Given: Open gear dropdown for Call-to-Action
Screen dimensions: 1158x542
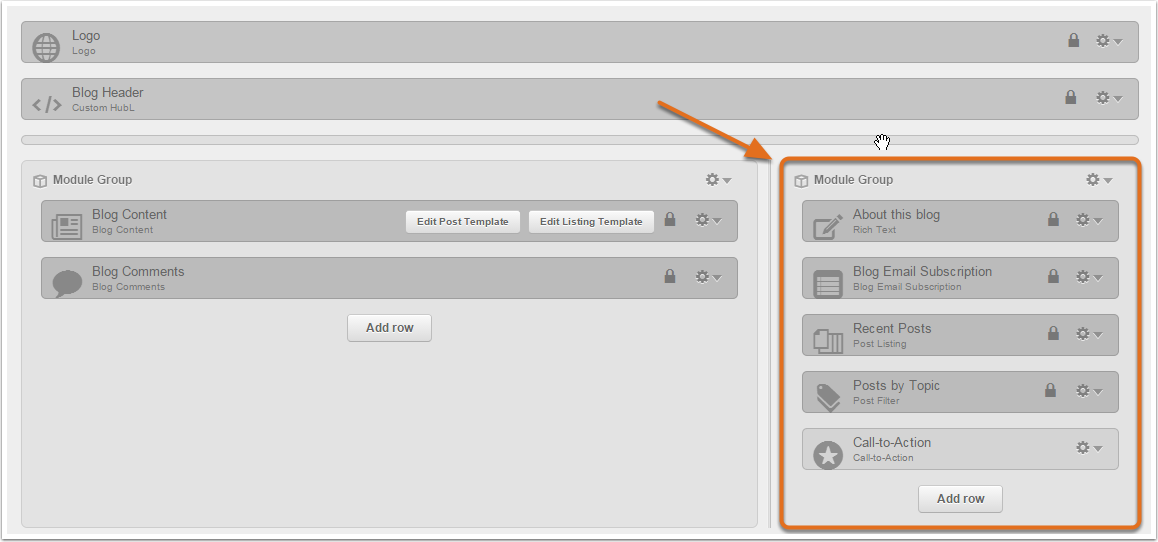Looking at the screenshot, I should point(1089,447).
